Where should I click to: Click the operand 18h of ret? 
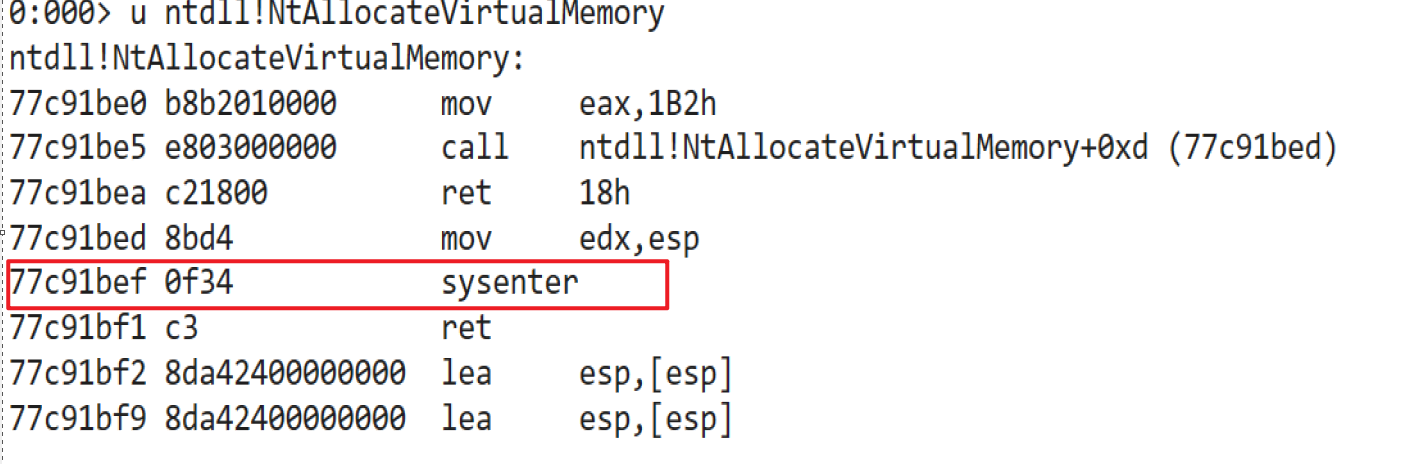coord(604,193)
